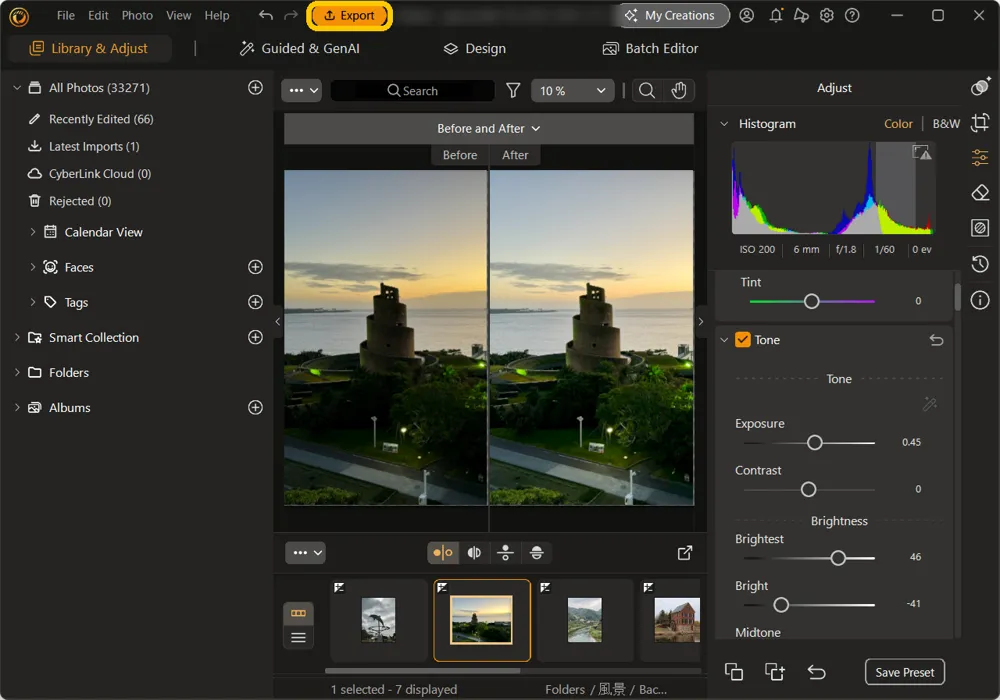This screenshot has width=1000, height=700.
Task: Collapse the Histogram section
Action: click(724, 124)
